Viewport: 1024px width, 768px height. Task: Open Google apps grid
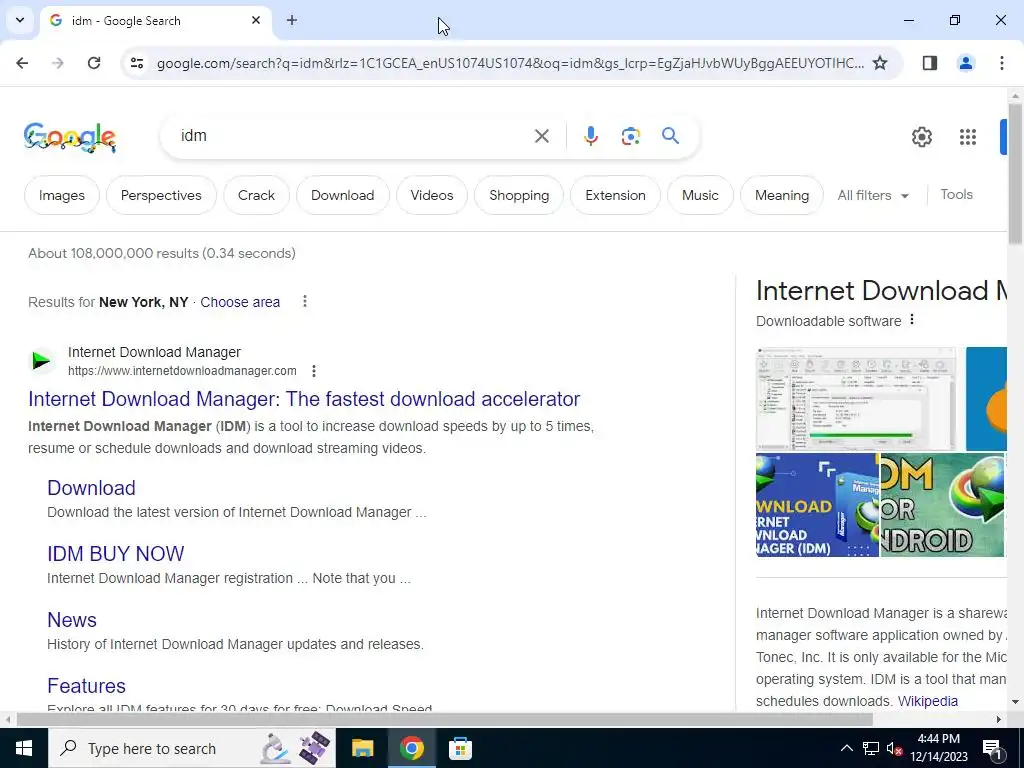tap(967, 137)
